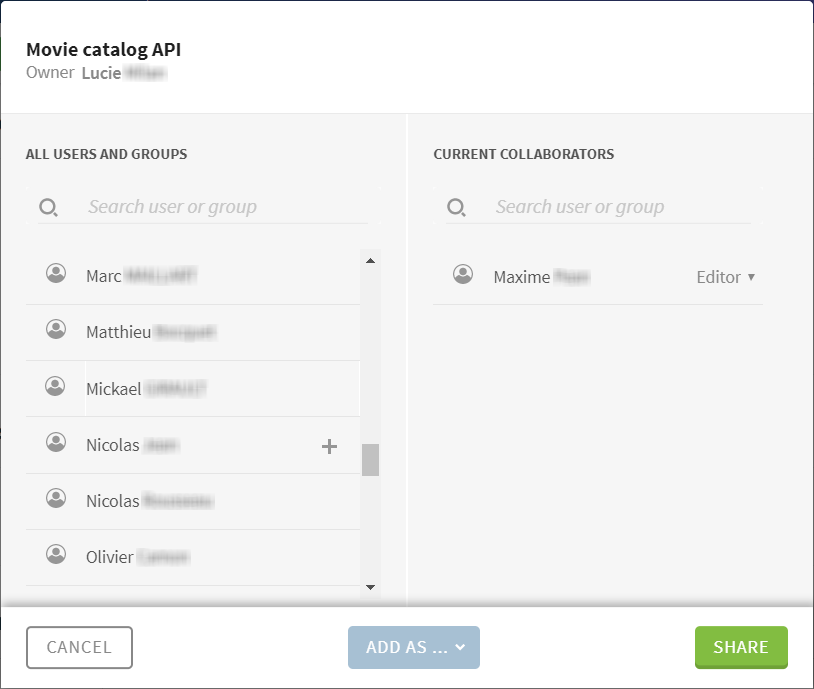The image size is (814, 689).
Task: Click the user list scrollbar thumb
Action: tap(371, 460)
